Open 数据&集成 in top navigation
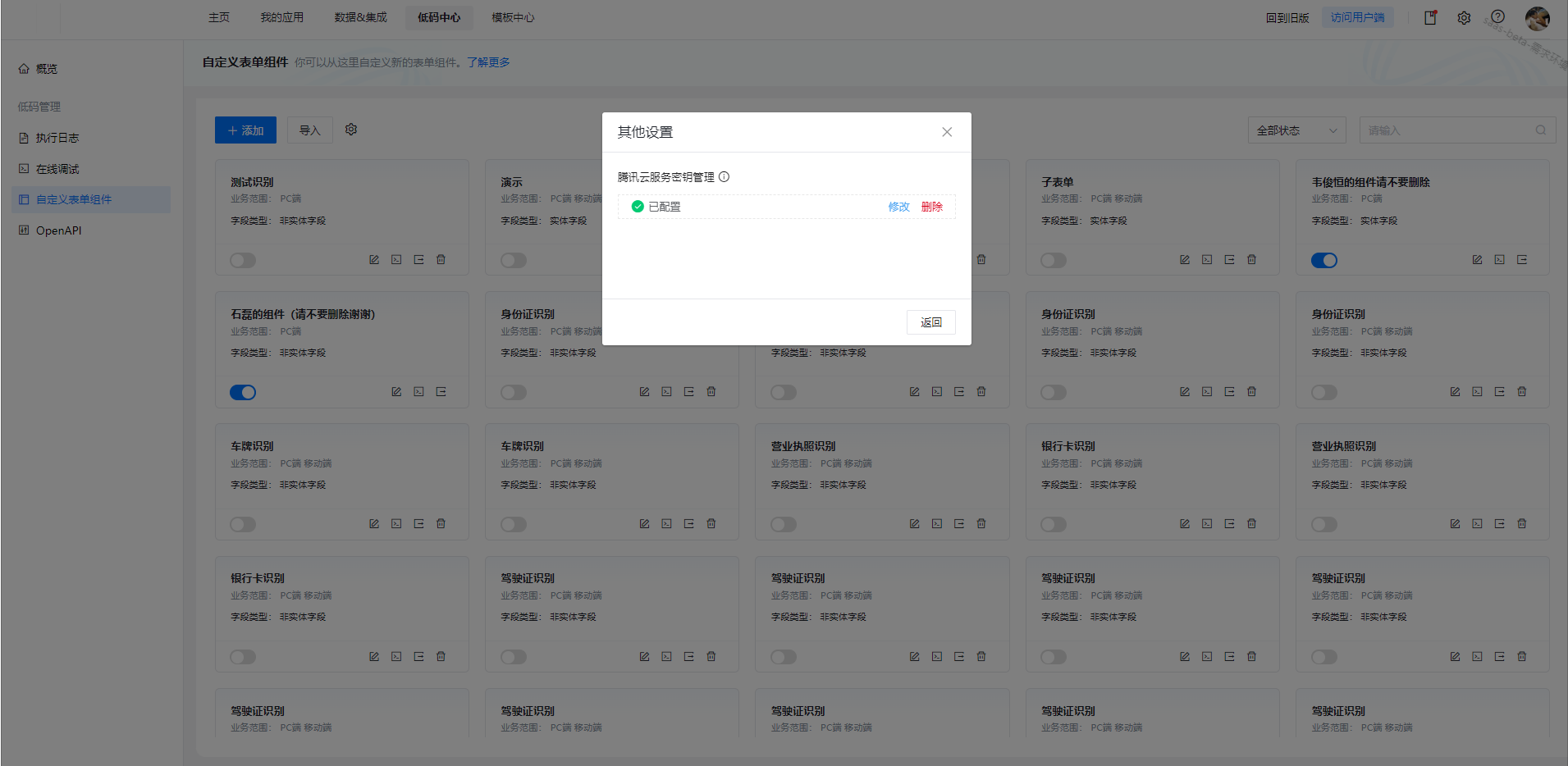1568x766 pixels. 360,17
